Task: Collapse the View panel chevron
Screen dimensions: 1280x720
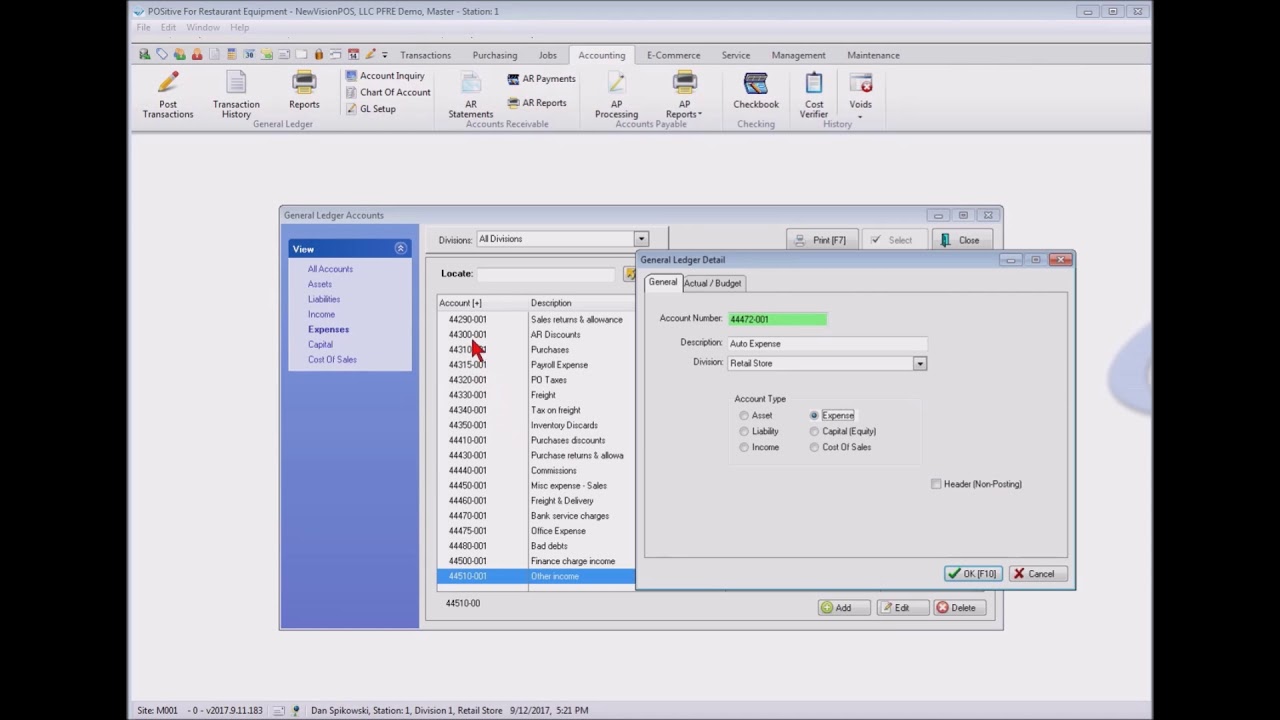Action: click(x=400, y=249)
